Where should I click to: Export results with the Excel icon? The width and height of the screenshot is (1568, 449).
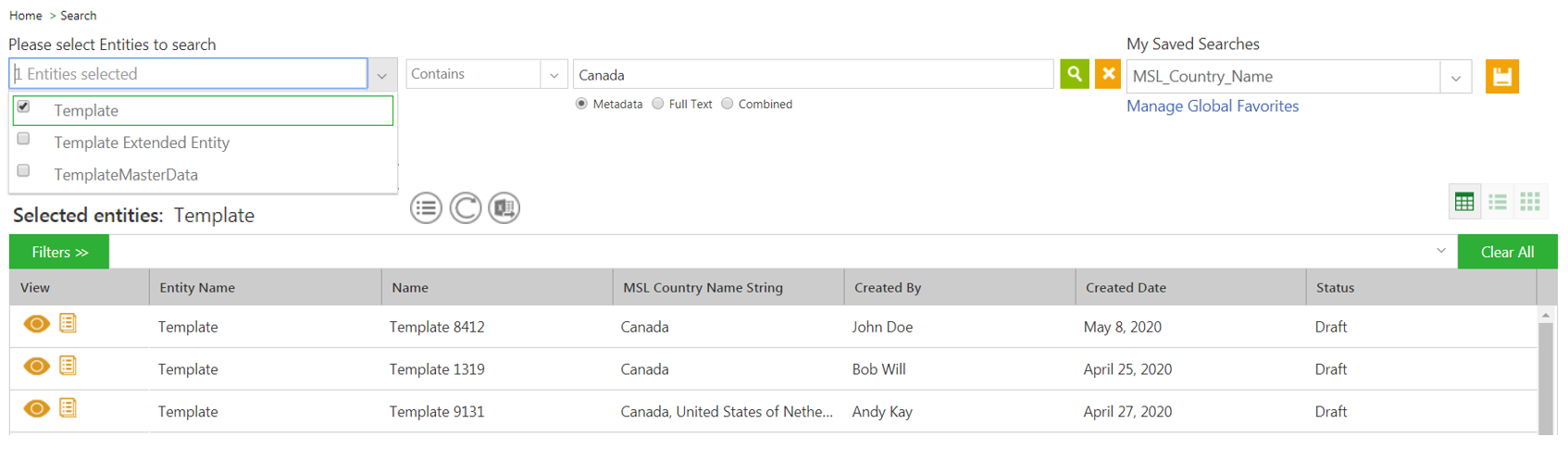(x=504, y=208)
